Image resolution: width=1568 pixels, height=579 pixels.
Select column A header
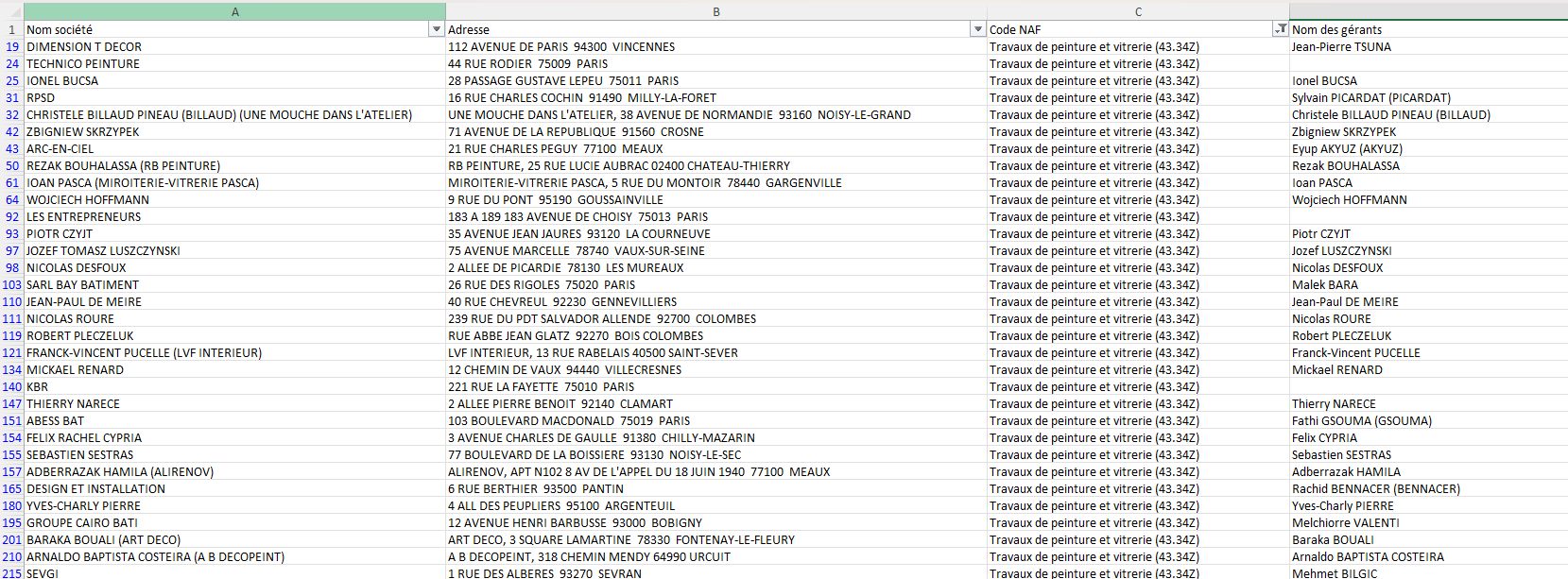234,11
